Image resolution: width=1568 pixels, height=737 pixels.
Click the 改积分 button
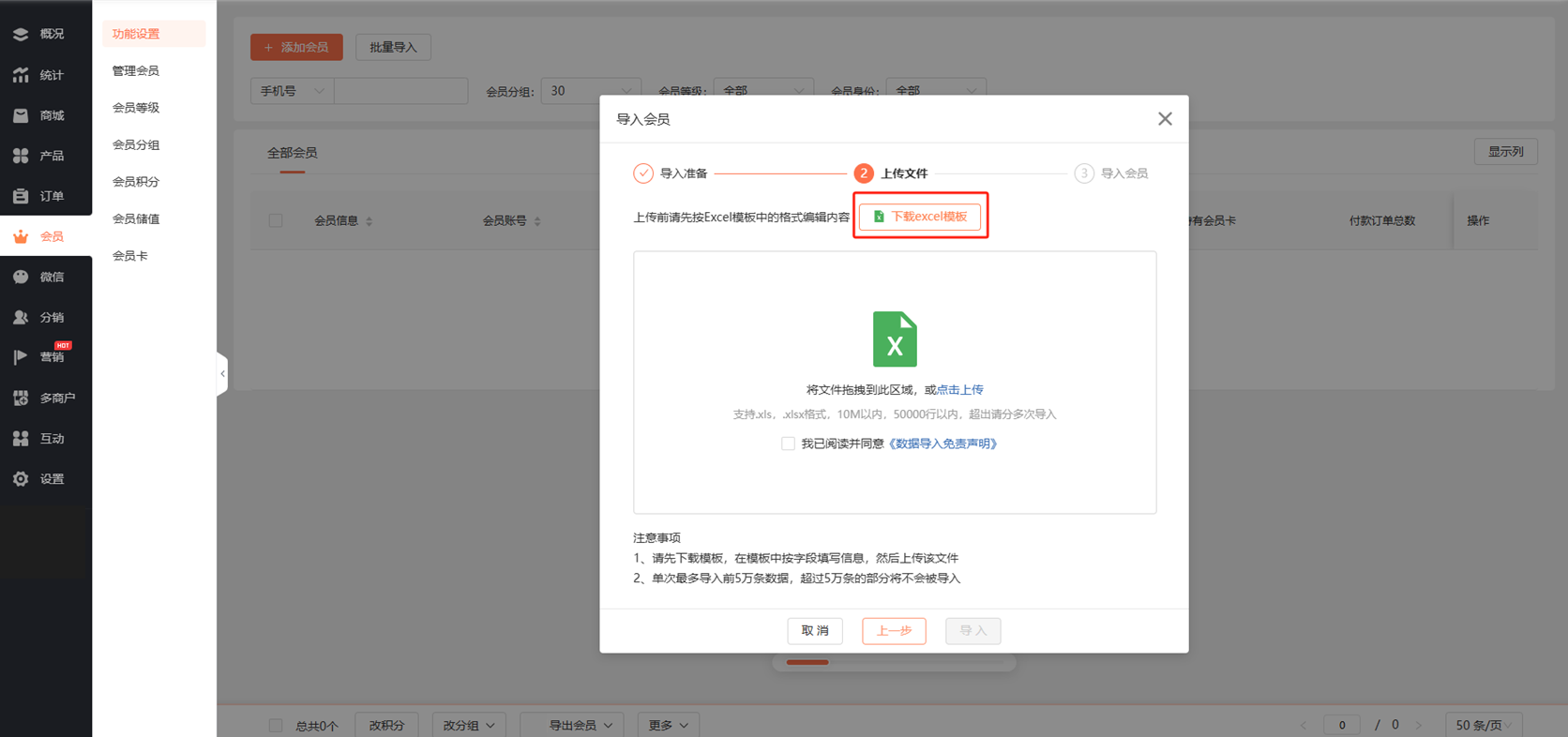[x=386, y=725]
